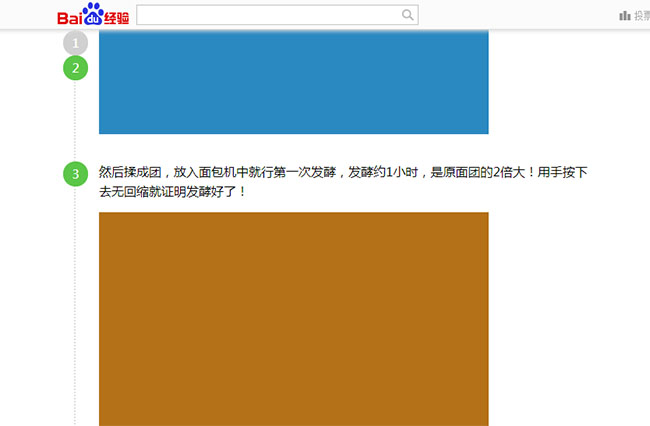Viewport: 650px width, 426px height.
Task: Click the dotted timeline below step 3
Action: (x=75, y=300)
